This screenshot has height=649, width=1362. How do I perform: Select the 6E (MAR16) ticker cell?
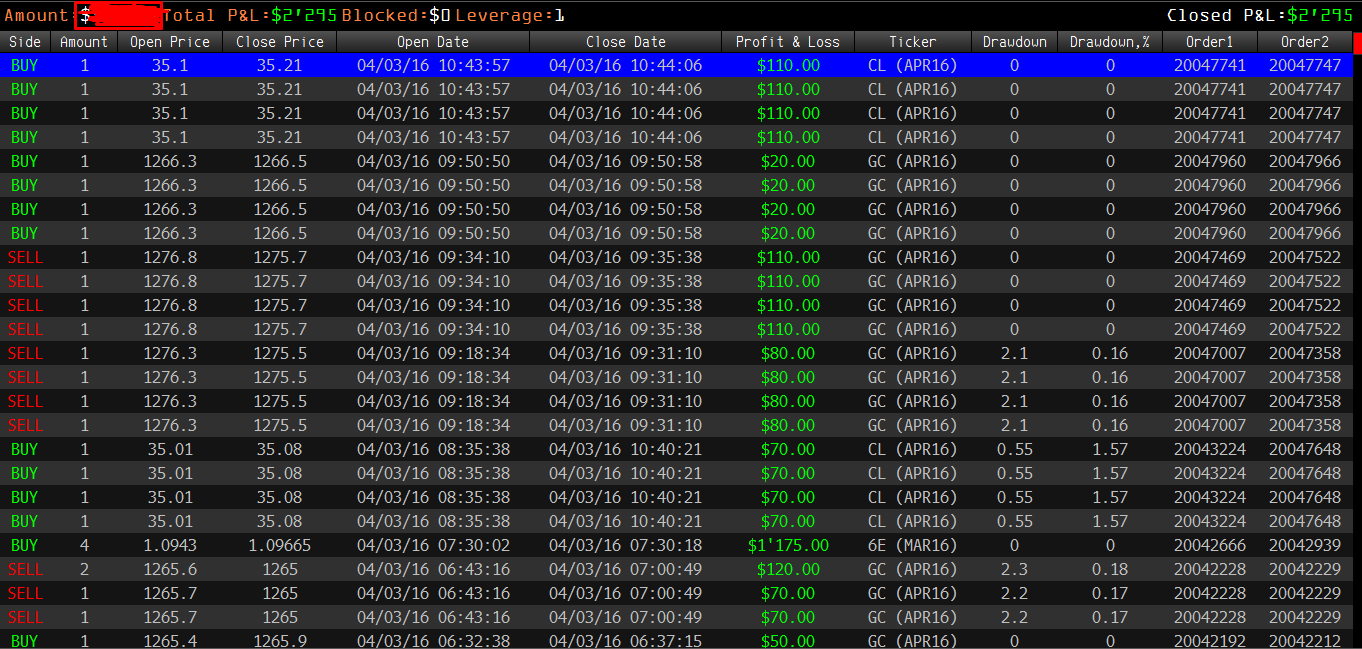[913, 545]
